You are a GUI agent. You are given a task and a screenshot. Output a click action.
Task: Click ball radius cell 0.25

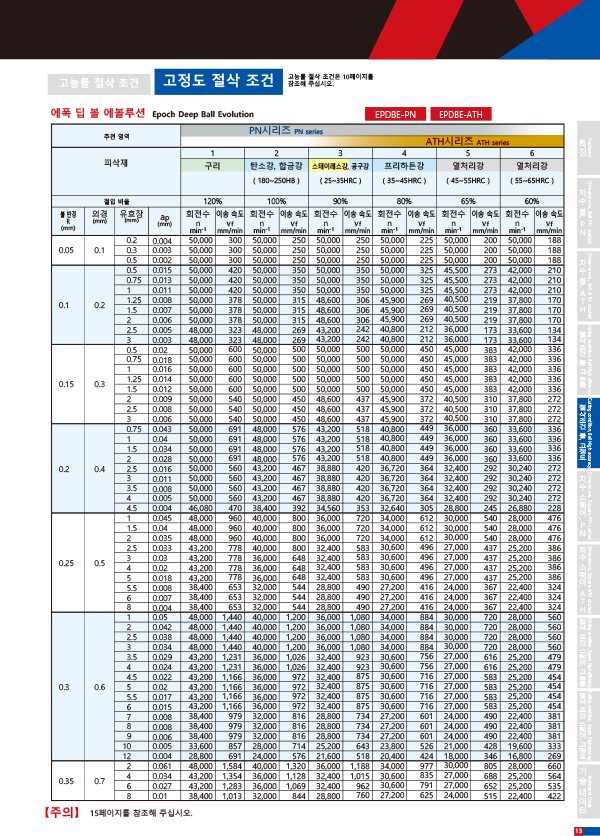pyautogui.click(x=66, y=563)
